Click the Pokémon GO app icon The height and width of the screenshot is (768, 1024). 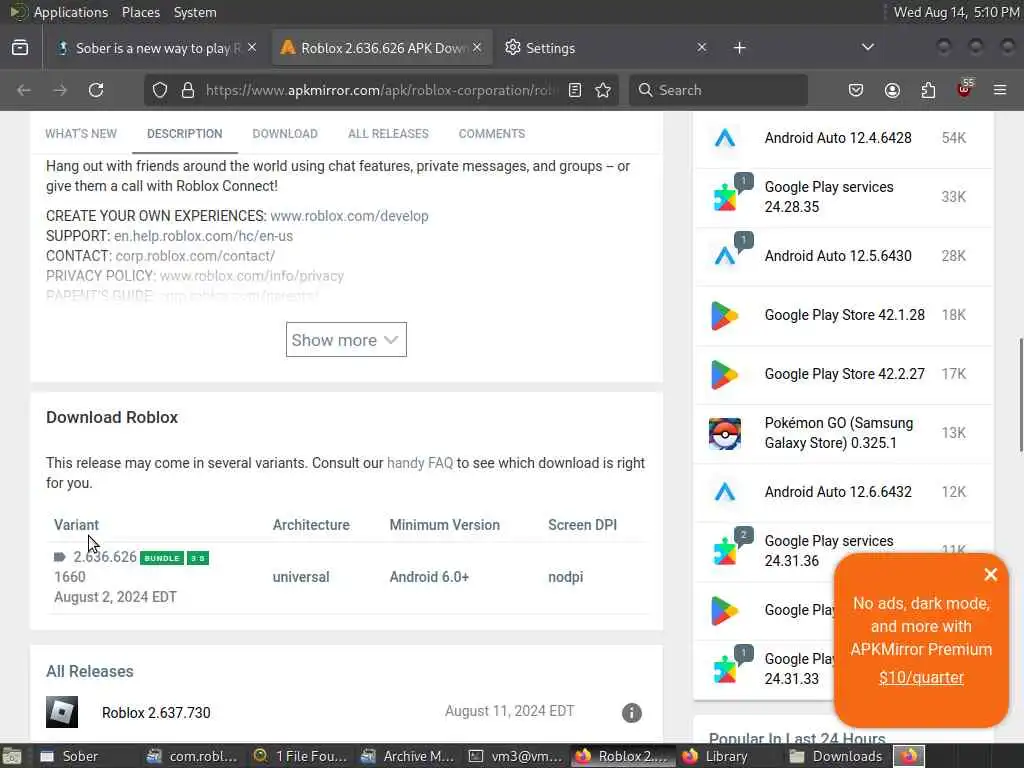725,434
